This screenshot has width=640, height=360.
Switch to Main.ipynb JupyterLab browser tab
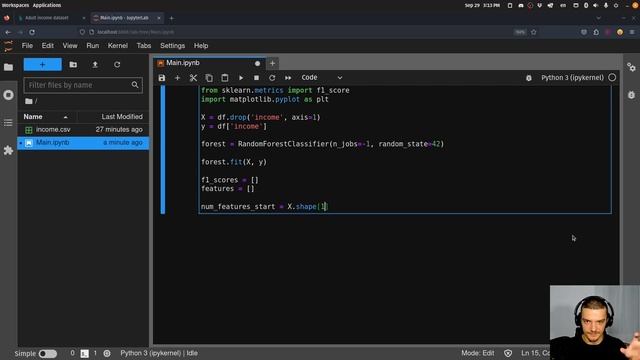point(127,18)
